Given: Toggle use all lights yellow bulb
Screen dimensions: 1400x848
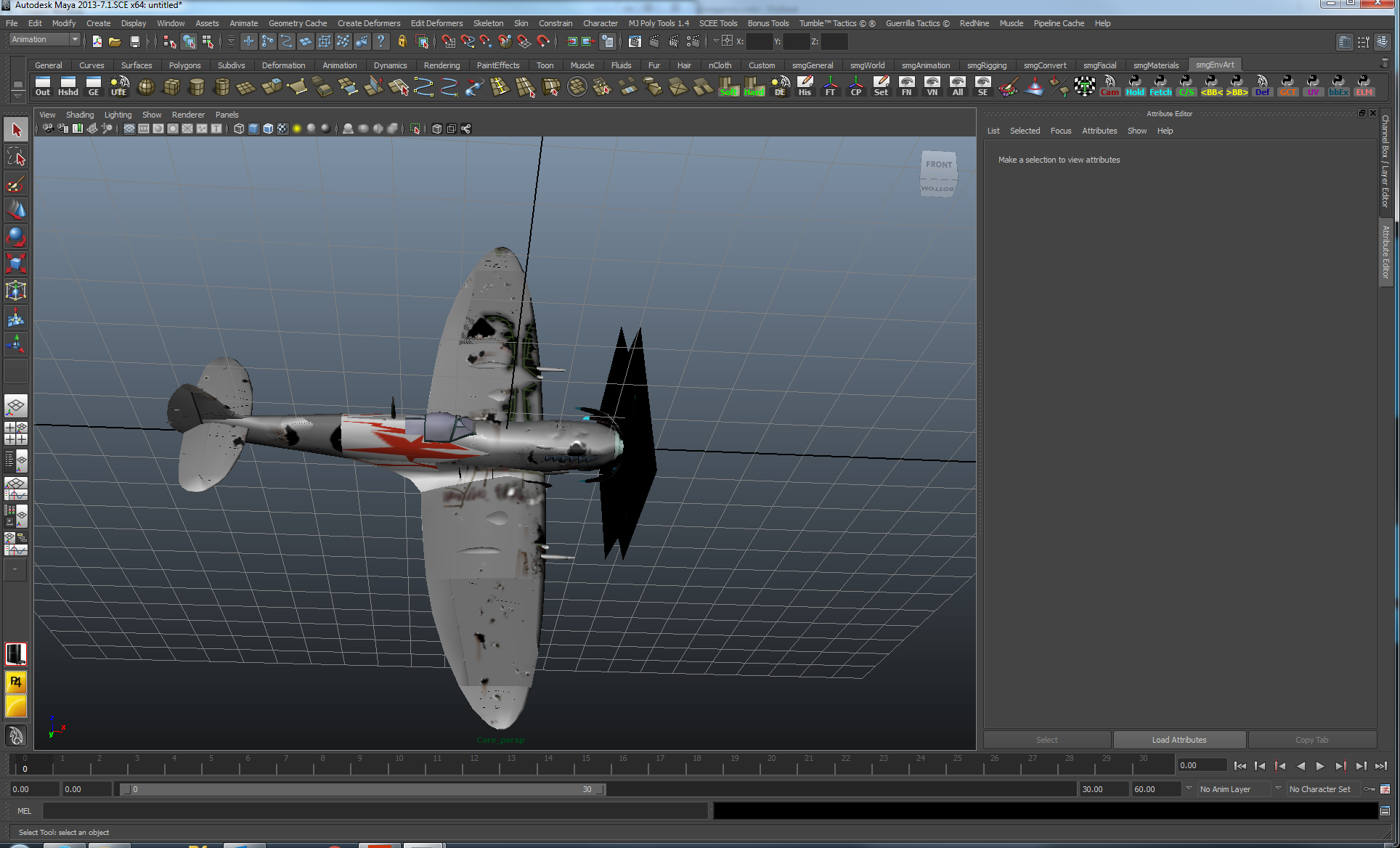Looking at the screenshot, I should coord(297,129).
